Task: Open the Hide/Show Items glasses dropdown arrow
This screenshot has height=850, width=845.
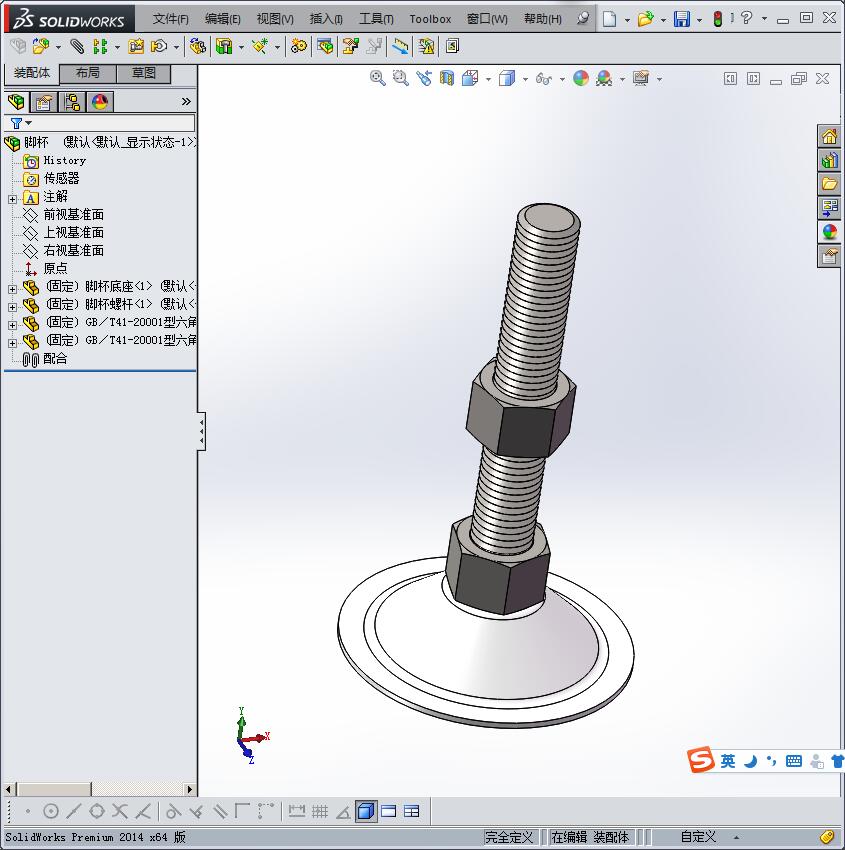Action: pyautogui.click(x=562, y=79)
